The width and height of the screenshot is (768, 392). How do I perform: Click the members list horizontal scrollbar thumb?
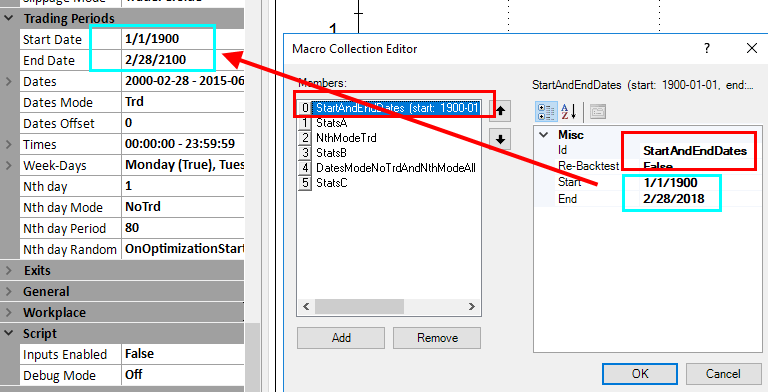[360, 307]
